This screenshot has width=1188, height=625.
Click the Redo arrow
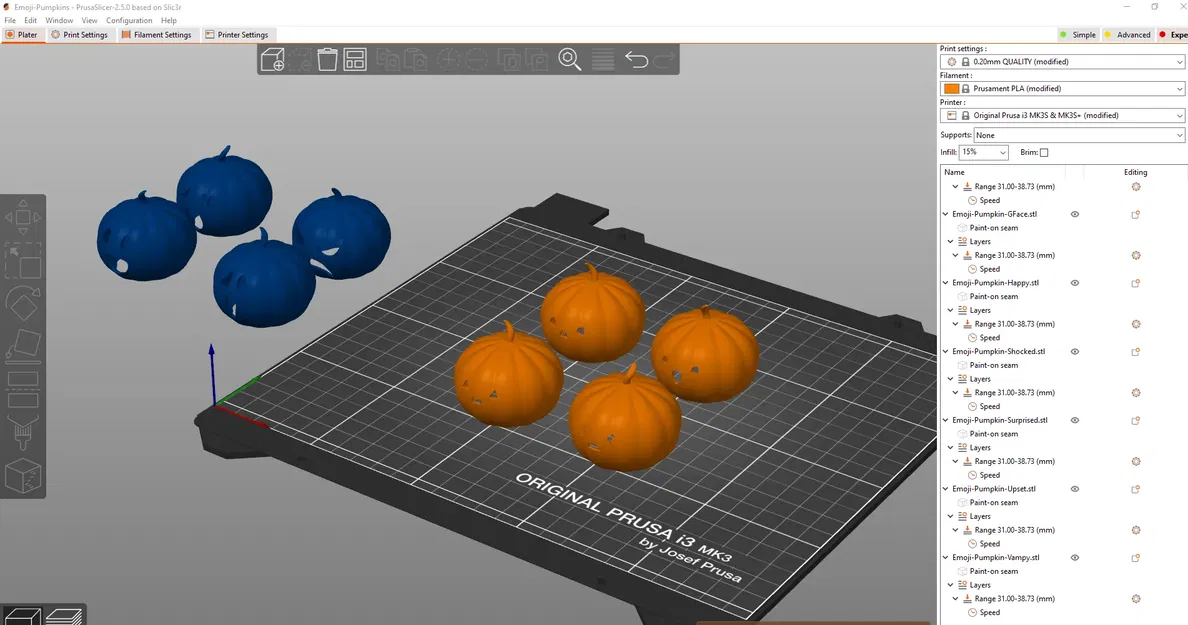coord(664,59)
